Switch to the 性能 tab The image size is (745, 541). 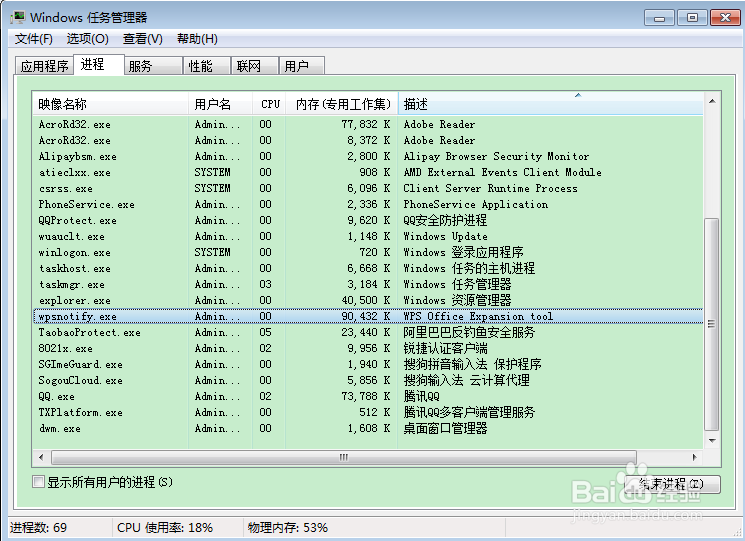click(x=207, y=66)
